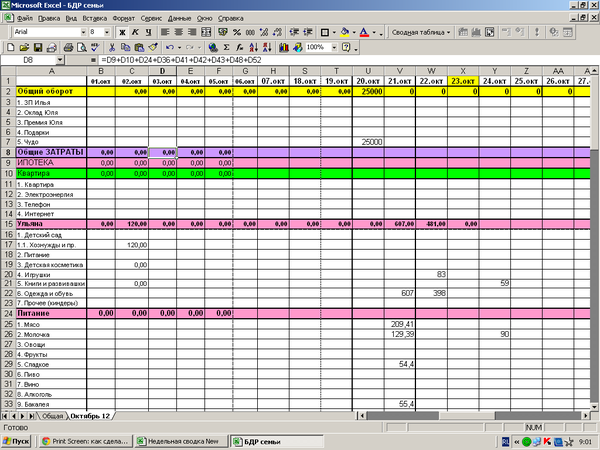Click the yellow fill color button

point(344,32)
